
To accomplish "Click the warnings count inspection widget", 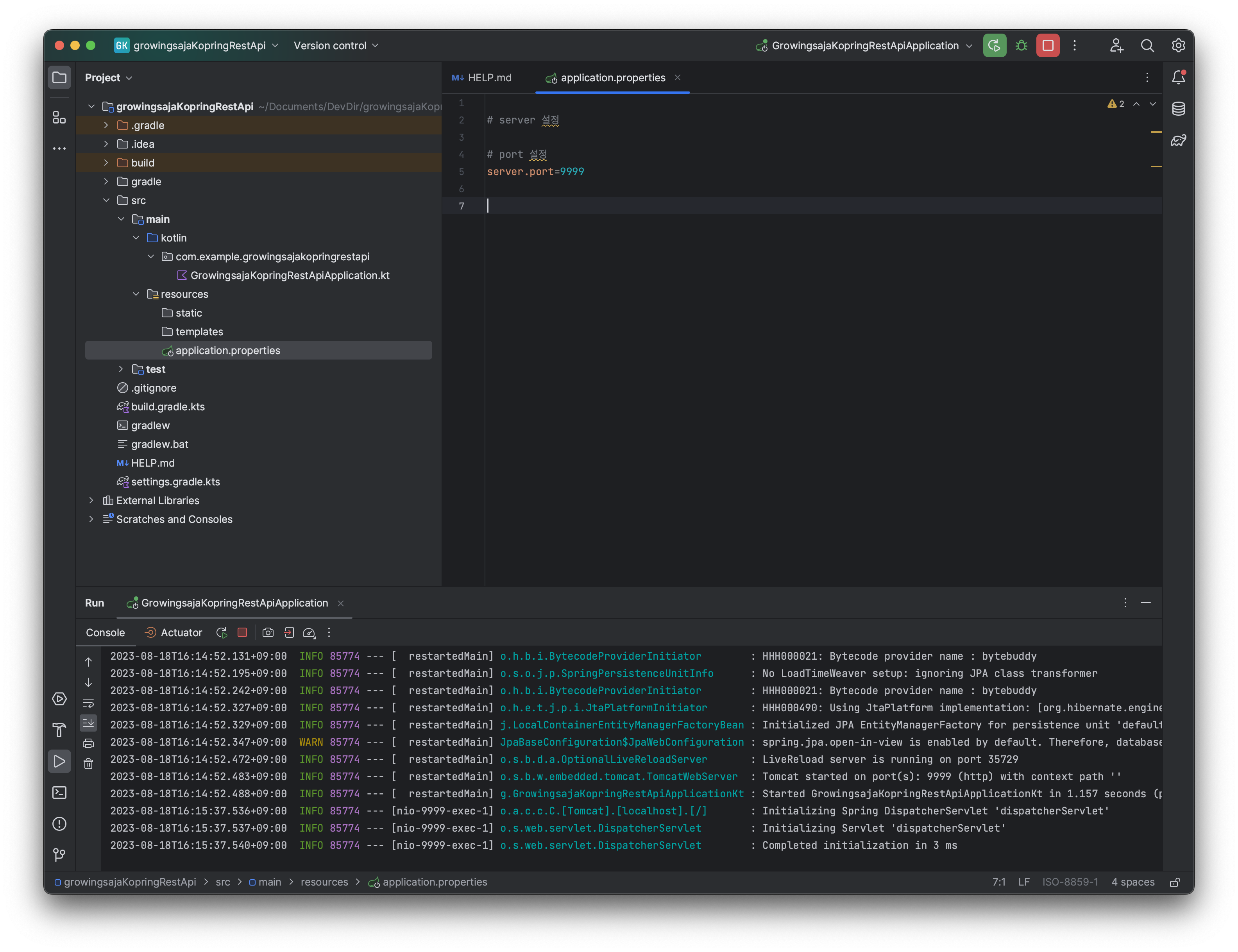I will coord(1115,104).
